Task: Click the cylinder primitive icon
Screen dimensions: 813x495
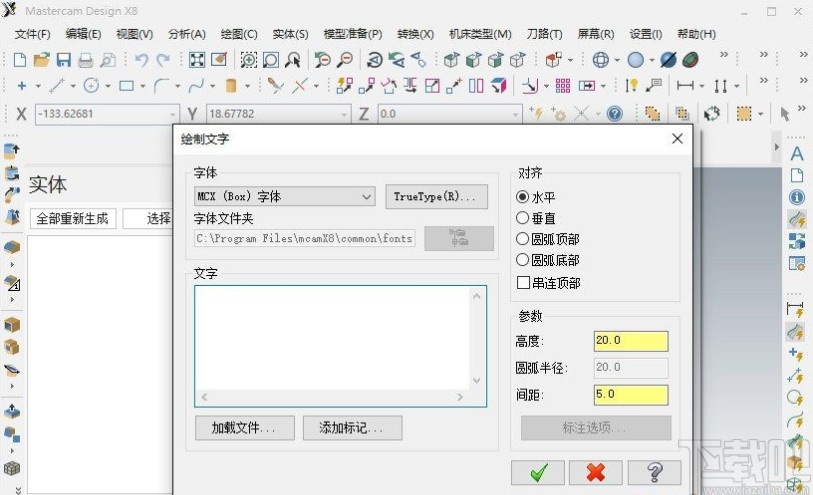Action: click(231, 86)
